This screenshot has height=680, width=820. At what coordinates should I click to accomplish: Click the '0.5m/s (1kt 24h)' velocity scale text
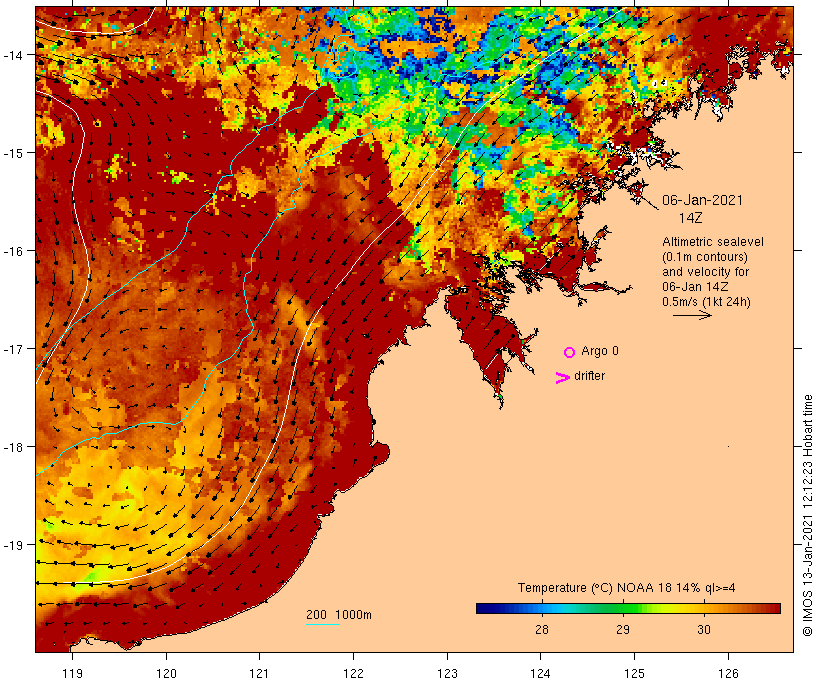(x=706, y=302)
